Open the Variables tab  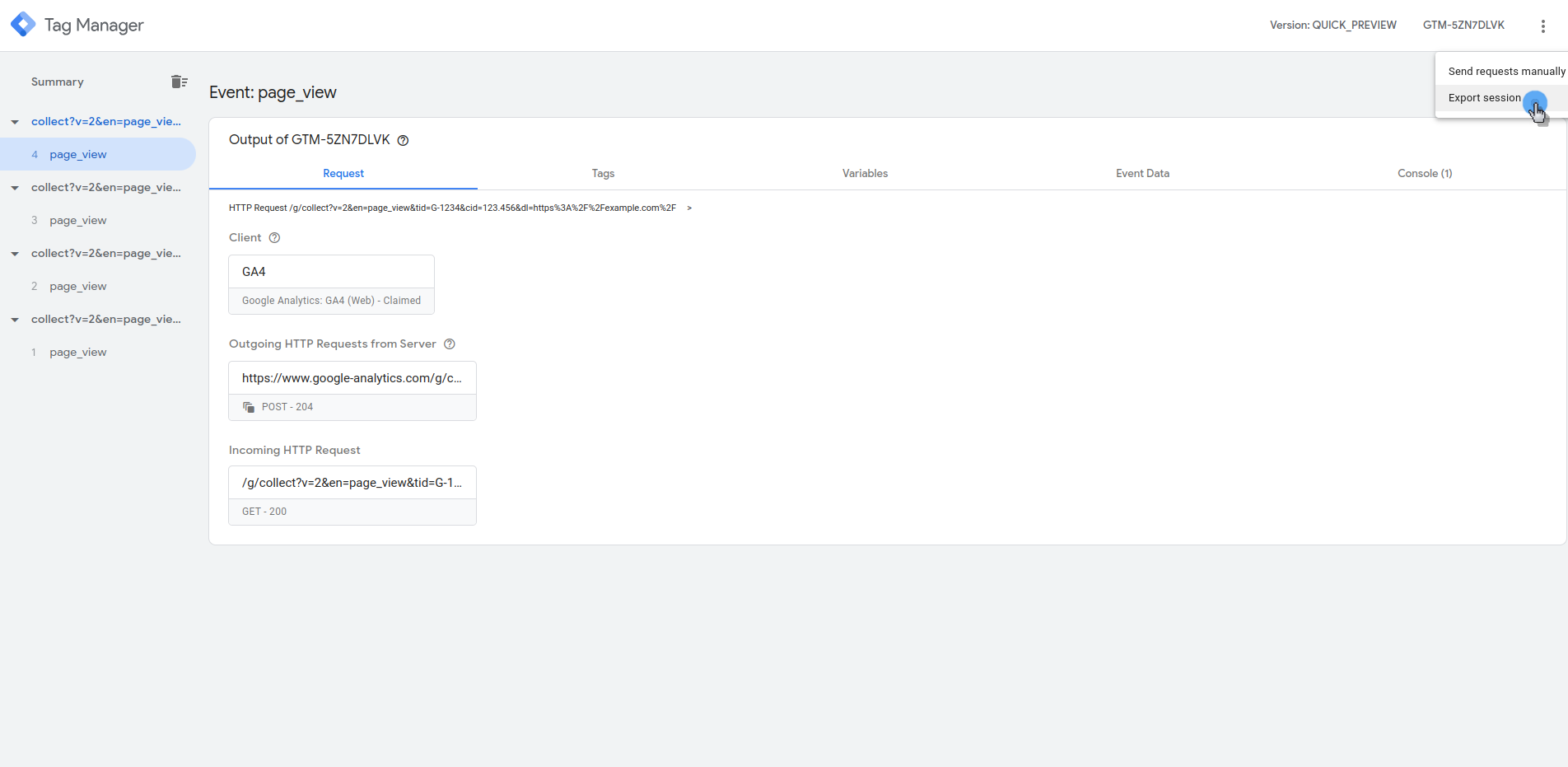865,174
